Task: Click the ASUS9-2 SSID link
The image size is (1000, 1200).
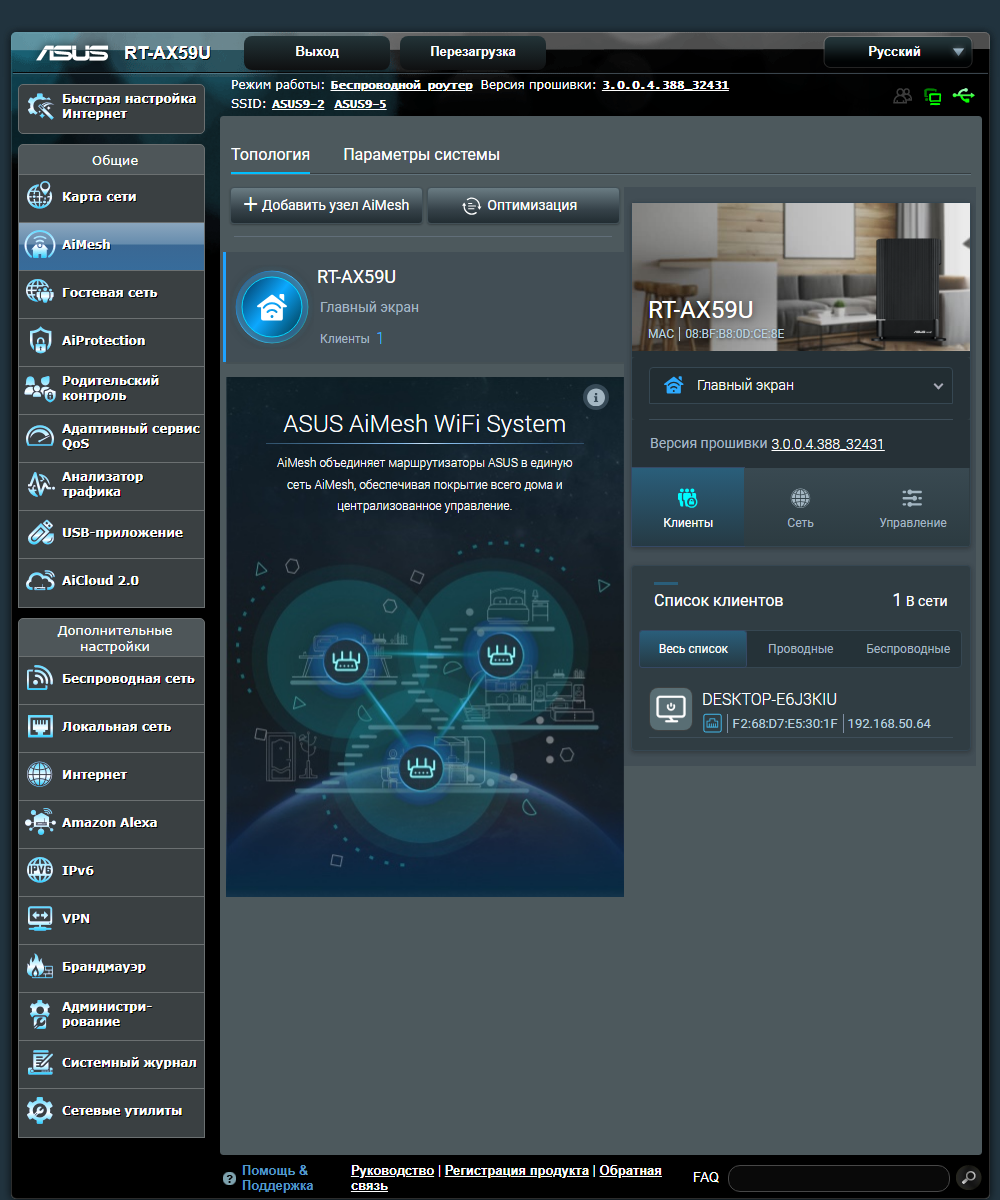Action: (x=298, y=103)
